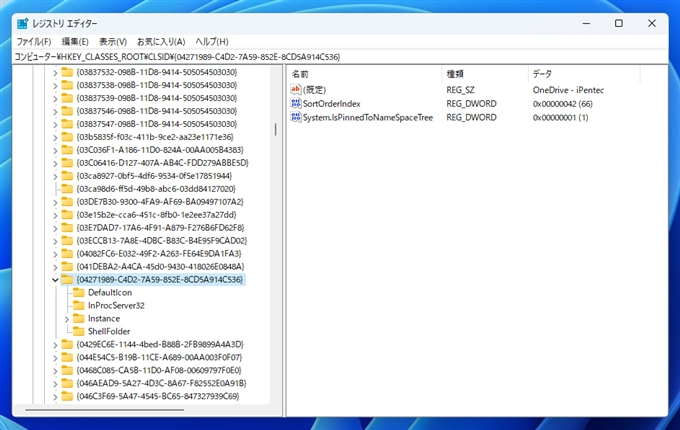
Task: Open the ヘルプ(H) menu
Action: (x=212, y=42)
